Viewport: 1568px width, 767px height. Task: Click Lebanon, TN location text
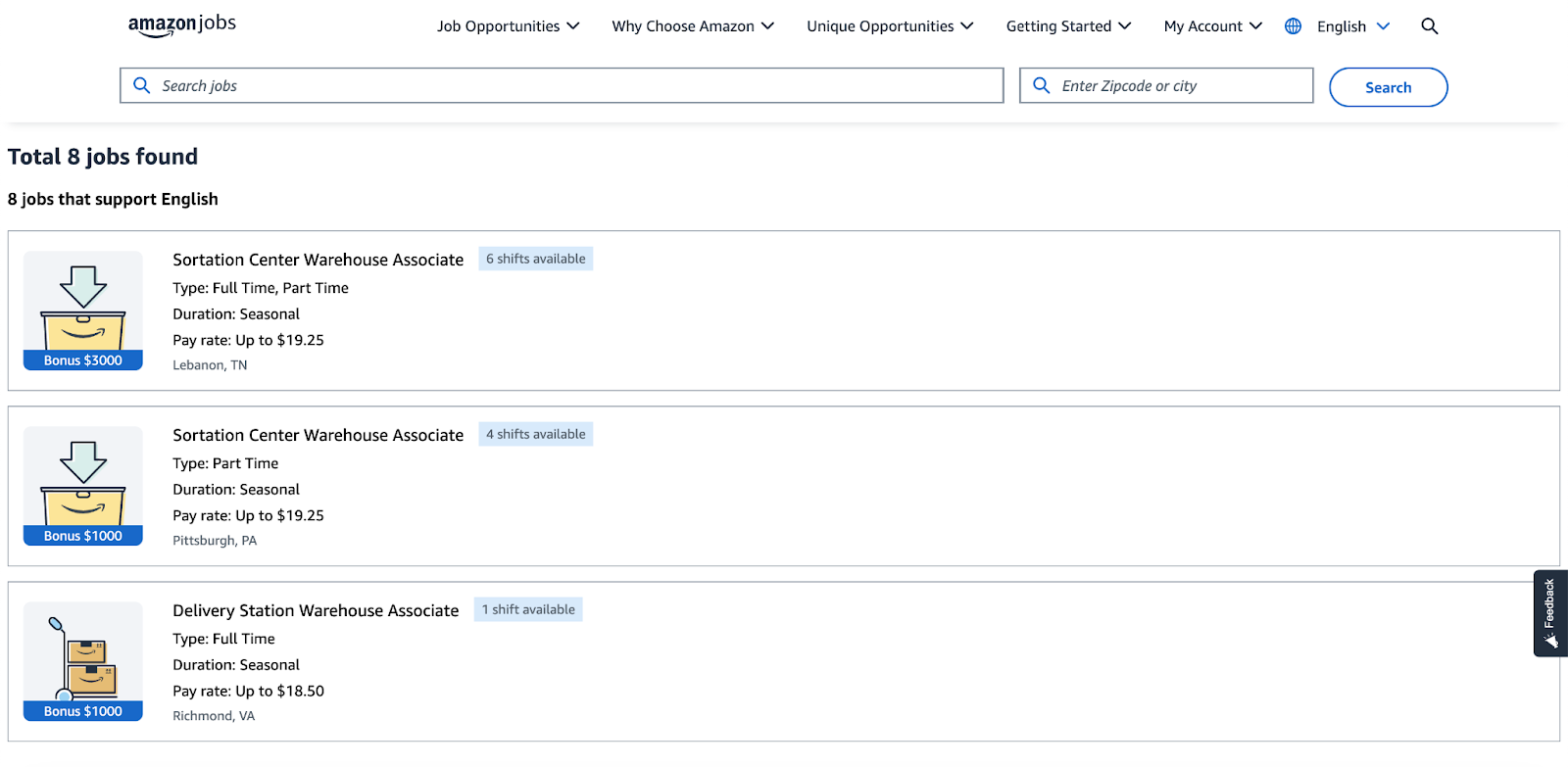[210, 365]
